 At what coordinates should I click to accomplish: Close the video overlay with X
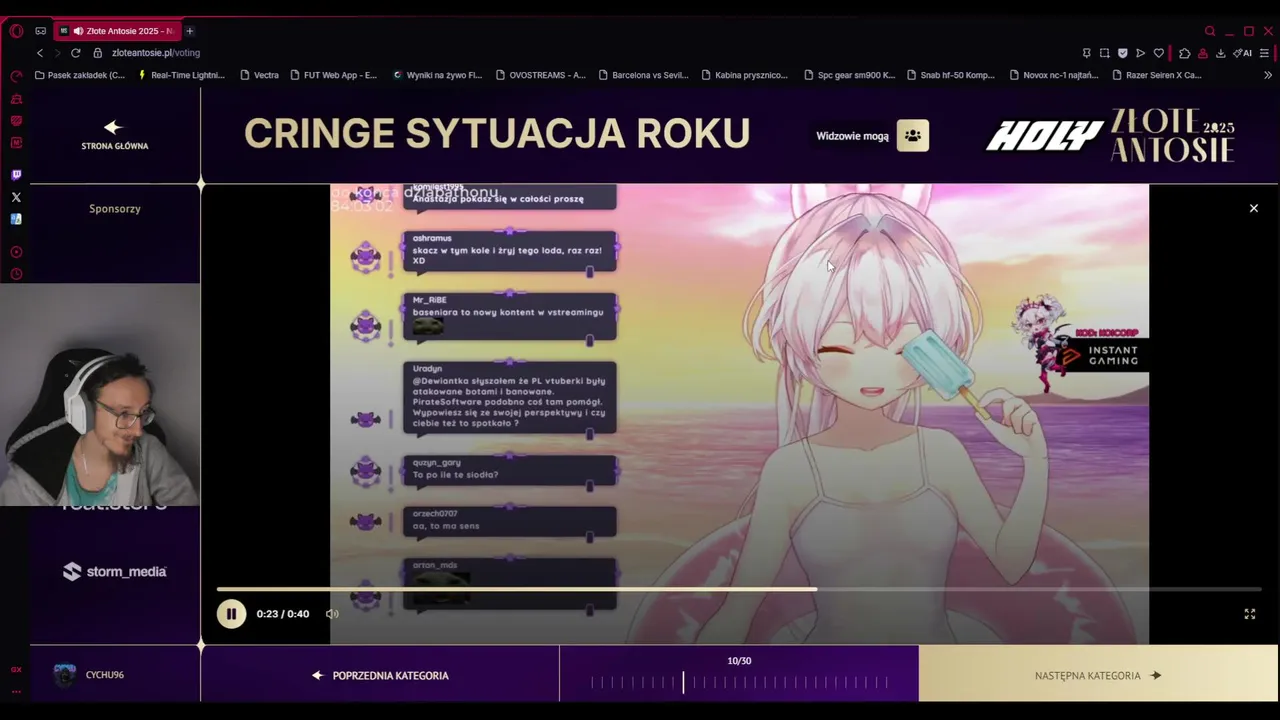1253,208
